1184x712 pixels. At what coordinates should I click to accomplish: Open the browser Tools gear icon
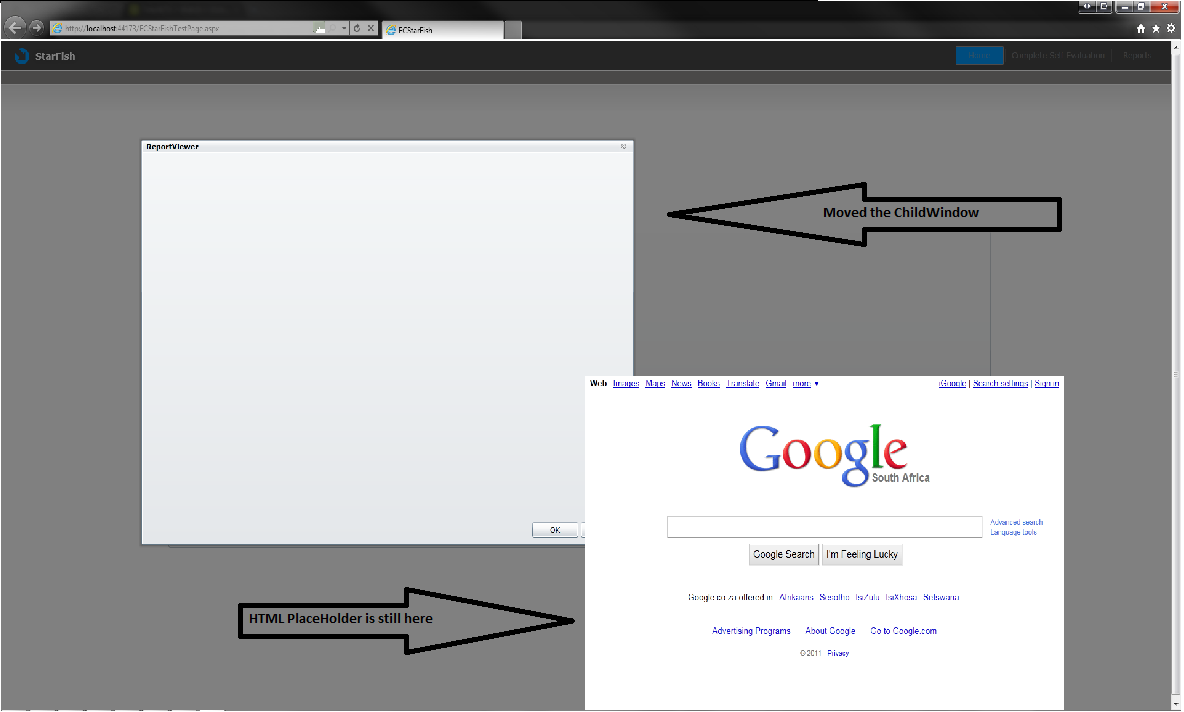click(1171, 29)
